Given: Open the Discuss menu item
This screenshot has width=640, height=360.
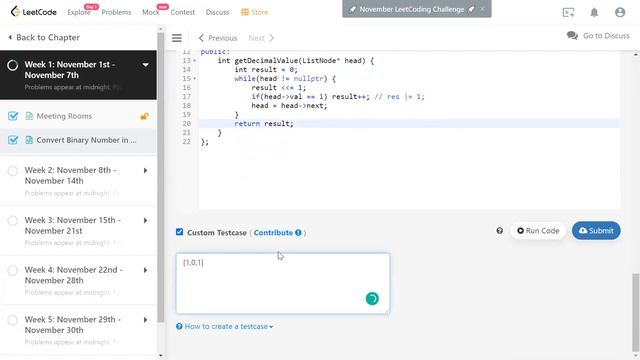Looking at the screenshot, I should click(x=217, y=12).
